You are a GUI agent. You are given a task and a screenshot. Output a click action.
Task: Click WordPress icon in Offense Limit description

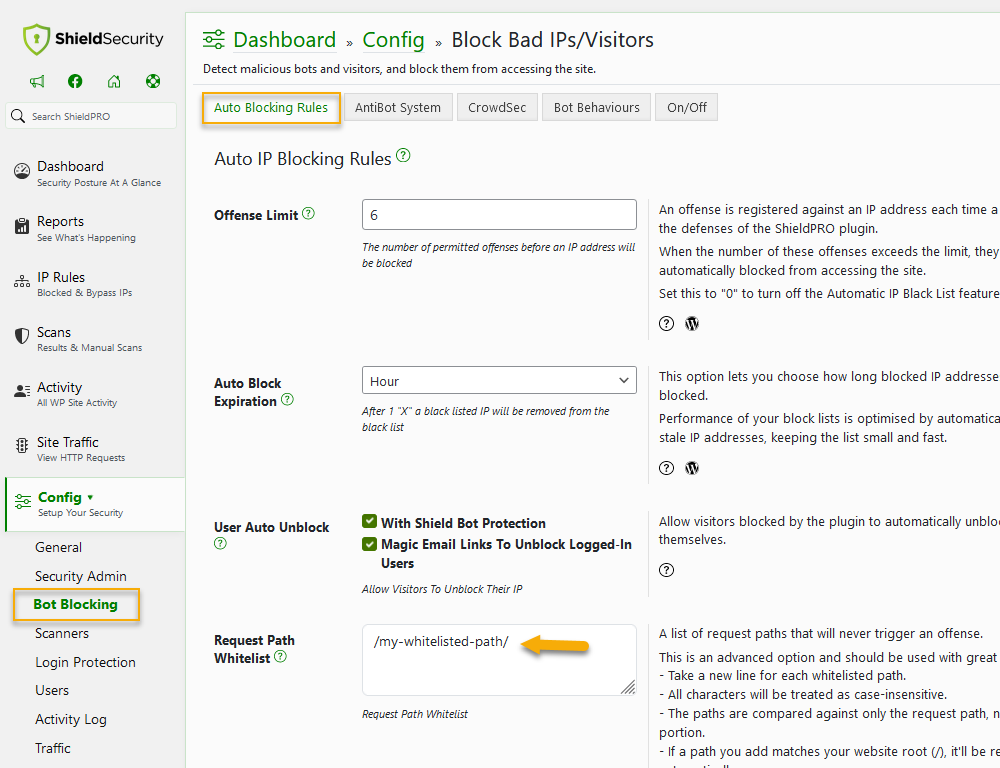click(692, 323)
